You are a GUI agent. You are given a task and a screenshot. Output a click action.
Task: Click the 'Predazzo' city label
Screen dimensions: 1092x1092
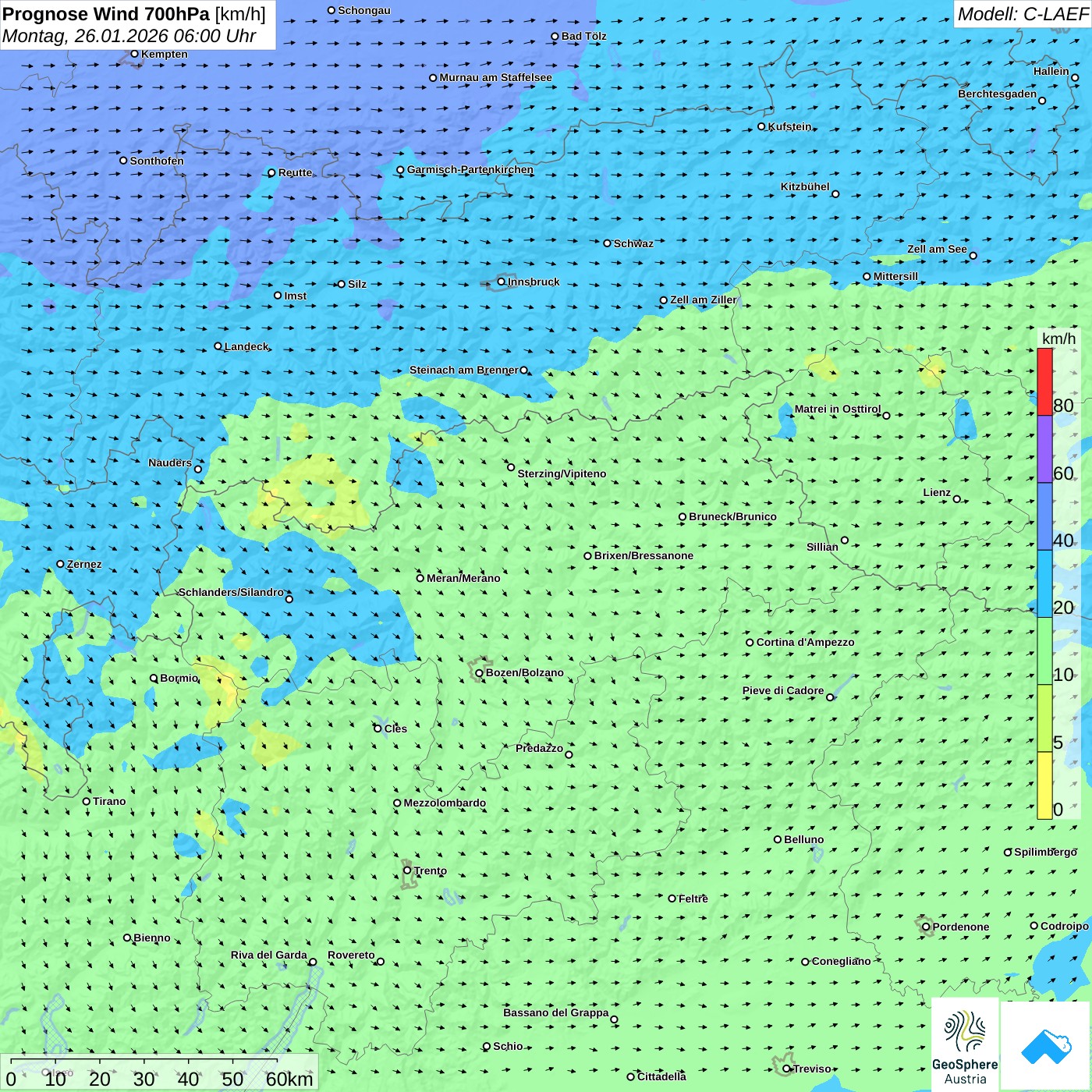pyautogui.click(x=539, y=748)
